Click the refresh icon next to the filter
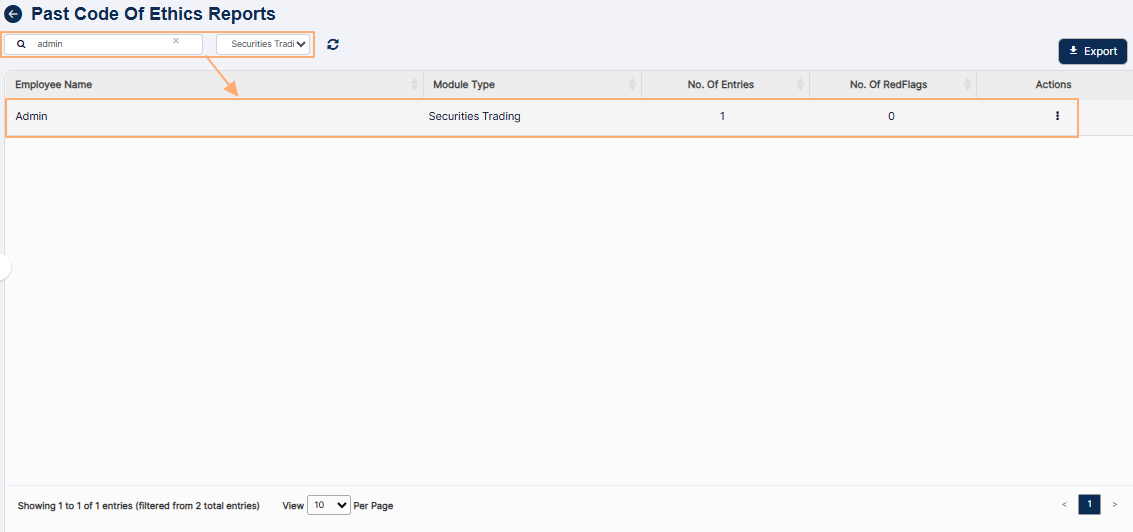The image size is (1133, 532). click(333, 44)
